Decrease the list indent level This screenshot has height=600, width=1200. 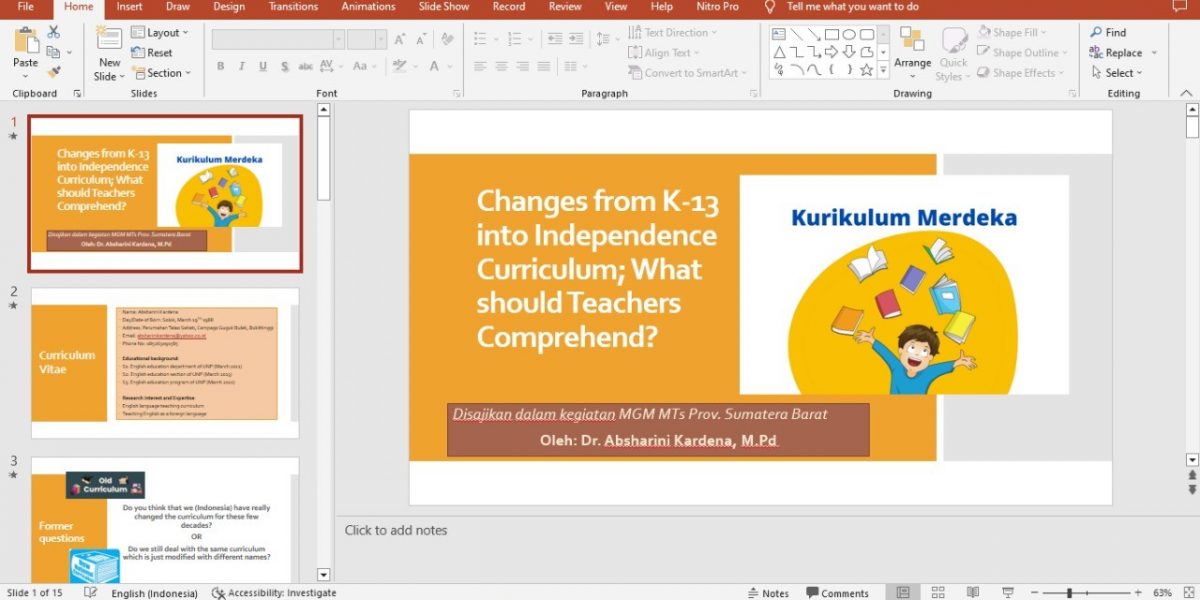(x=555, y=39)
